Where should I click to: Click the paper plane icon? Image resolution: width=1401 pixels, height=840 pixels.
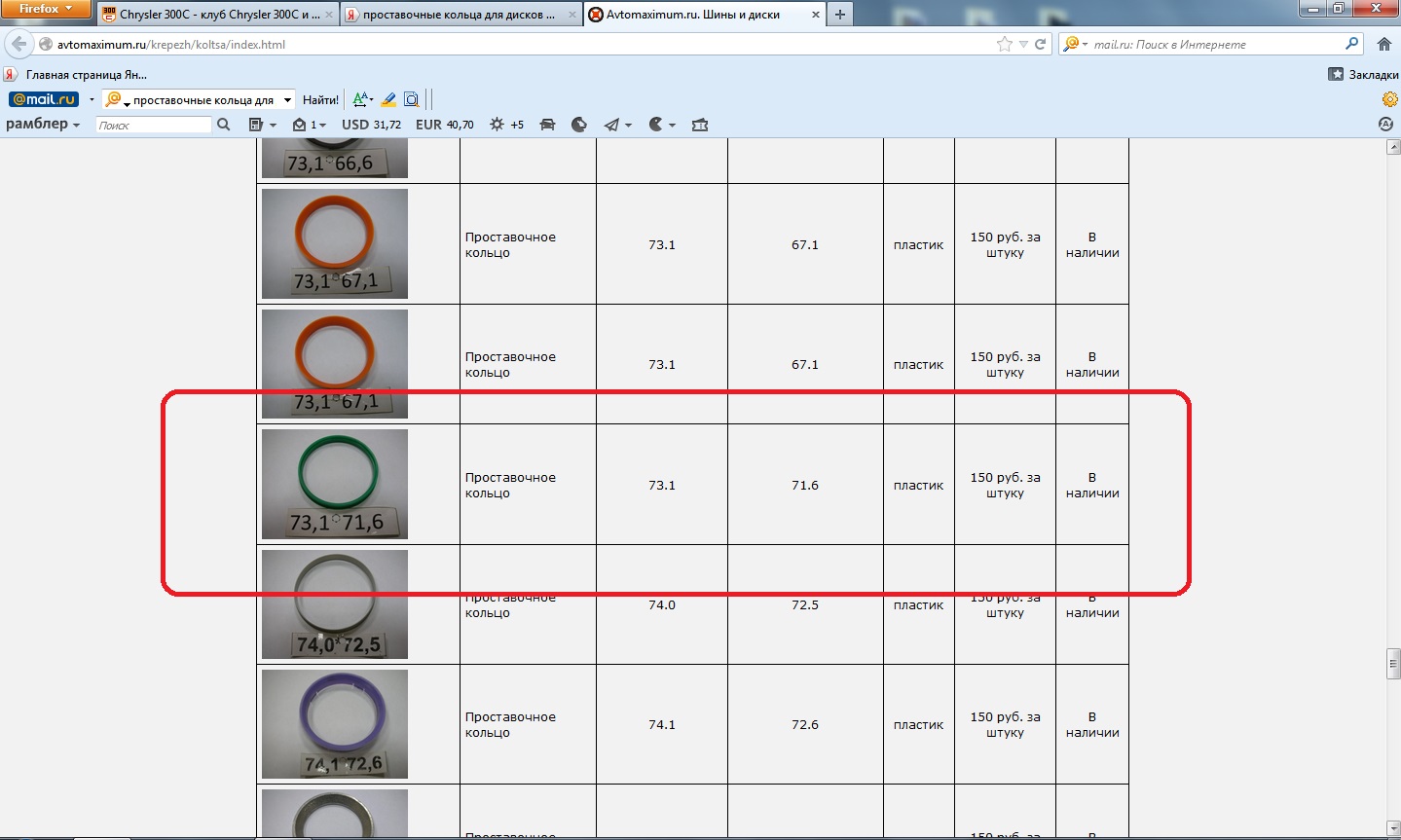click(x=611, y=125)
